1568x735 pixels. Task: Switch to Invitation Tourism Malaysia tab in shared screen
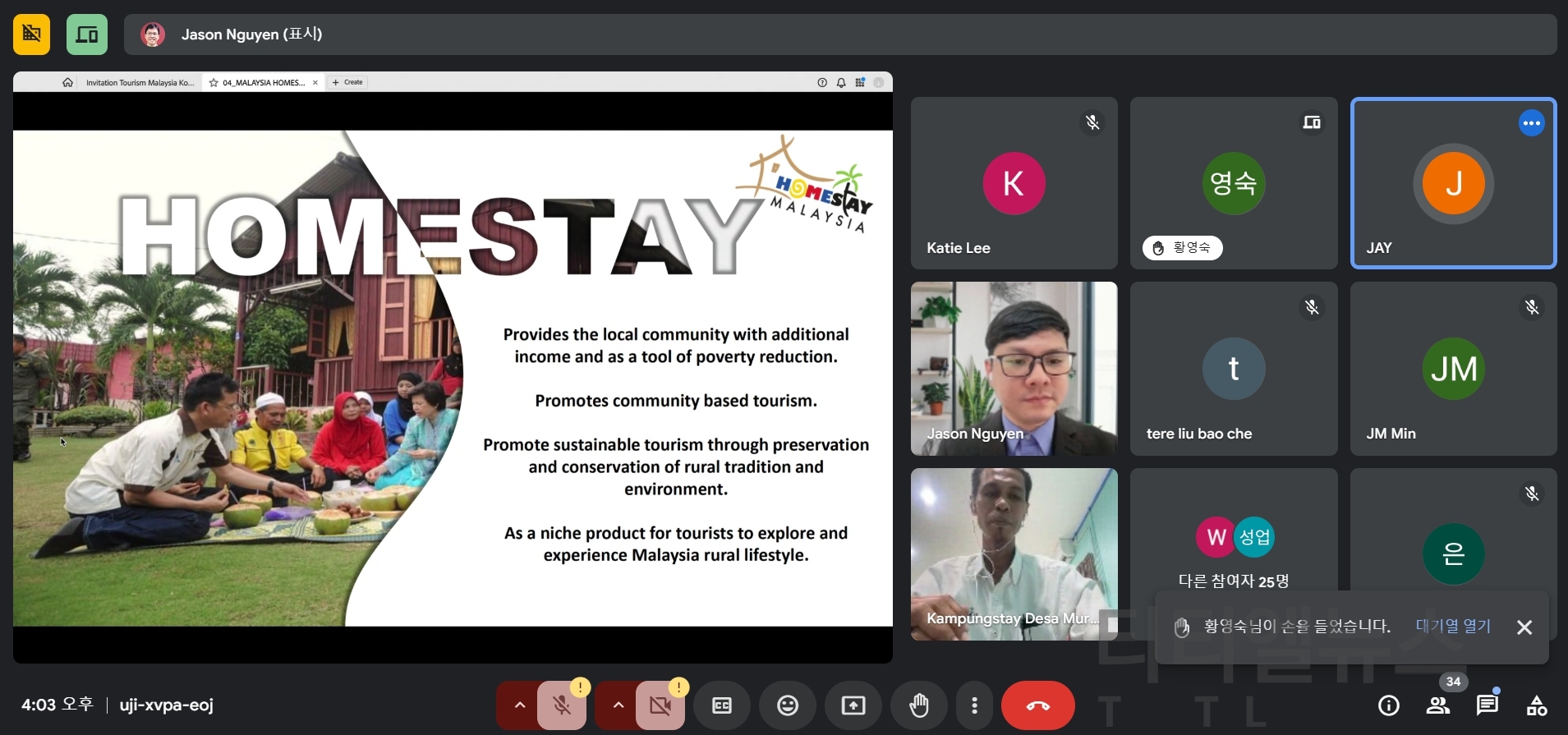coord(140,83)
